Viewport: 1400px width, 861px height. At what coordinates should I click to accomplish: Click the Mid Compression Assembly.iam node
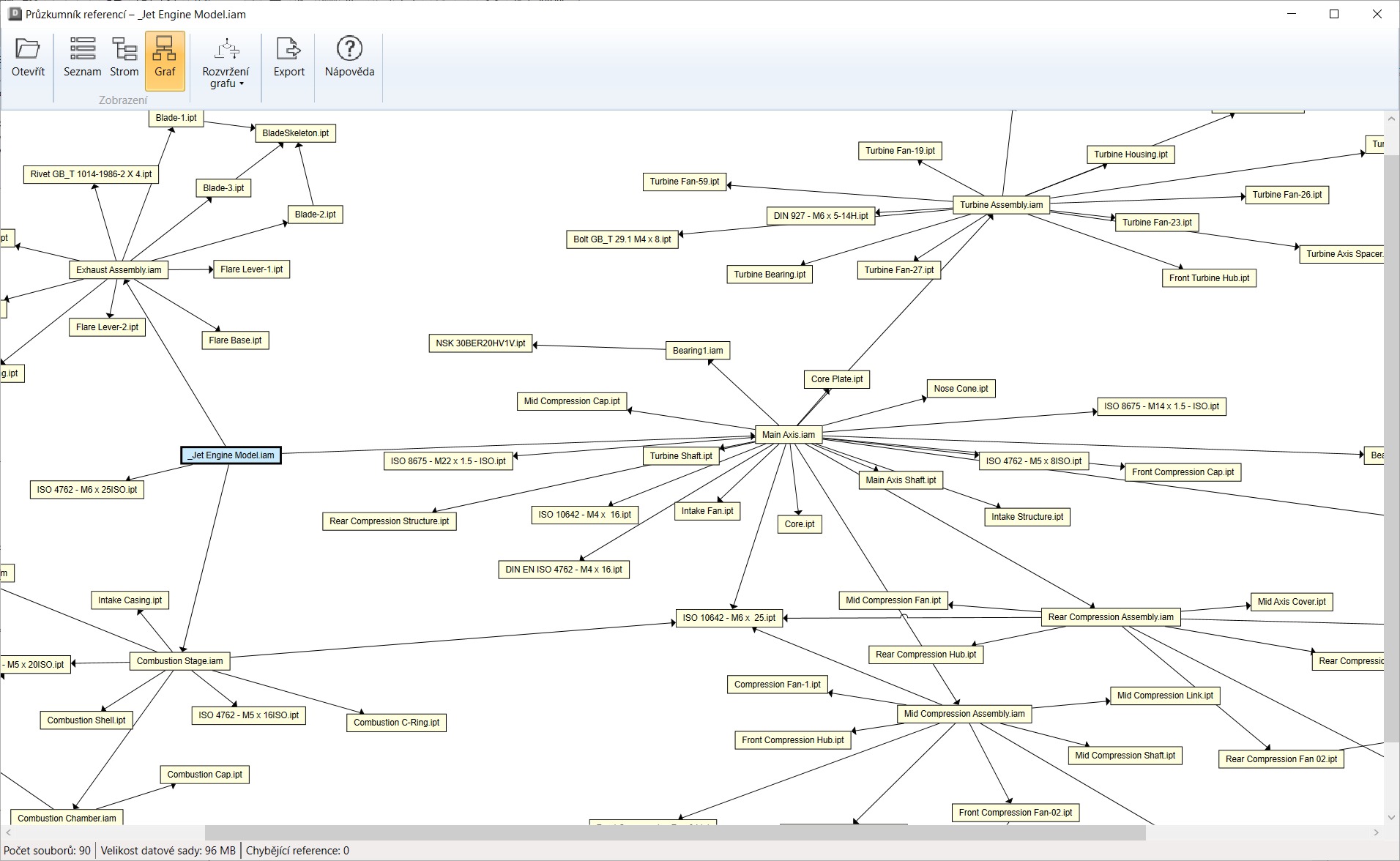[x=964, y=714]
